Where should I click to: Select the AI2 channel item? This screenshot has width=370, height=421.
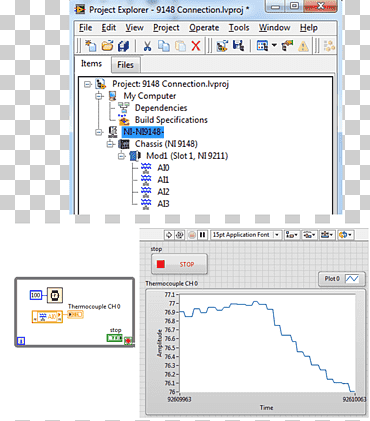(163, 192)
